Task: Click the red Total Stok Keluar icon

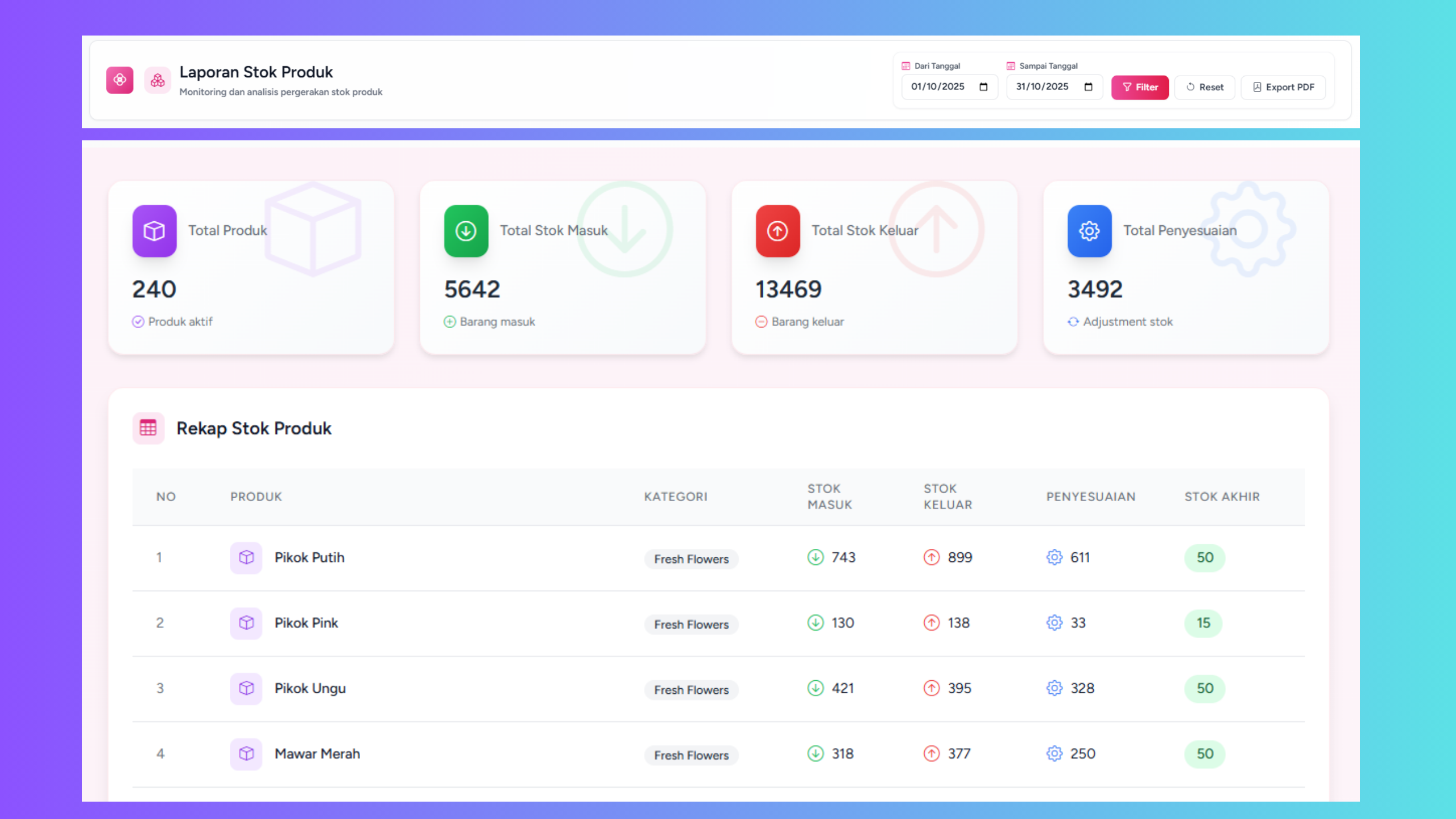Action: click(x=777, y=231)
